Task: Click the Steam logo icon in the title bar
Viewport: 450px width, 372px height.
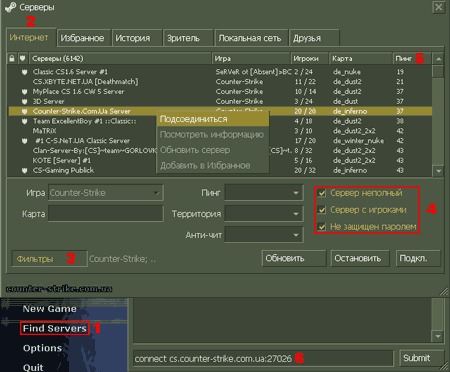Action: point(11,7)
